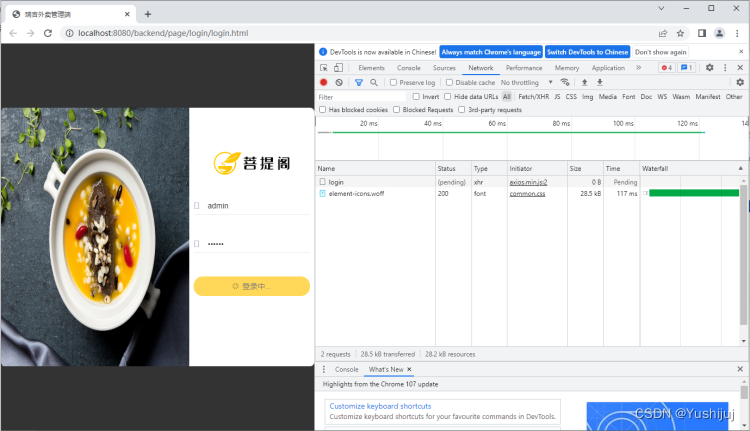The width and height of the screenshot is (750, 431).
Task: Check Hide data URLs checkbox
Action: [x=448, y=97]
